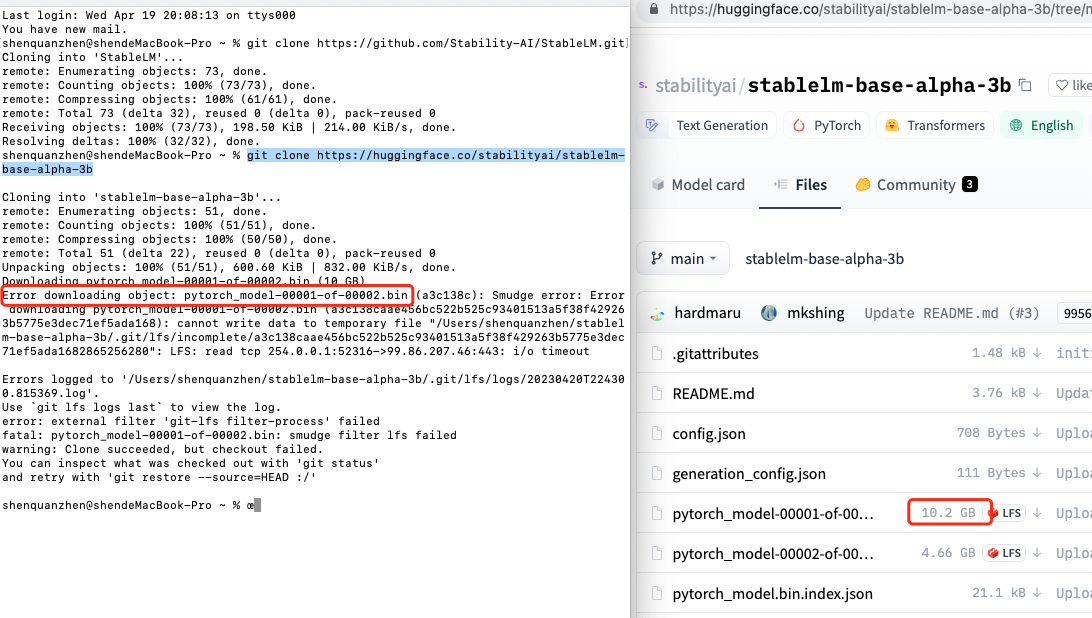Image resolution: width=1092 pixels, height=618 pixels.
Task: Open the stabilityai organization link
Action: (x=695, y=86)
